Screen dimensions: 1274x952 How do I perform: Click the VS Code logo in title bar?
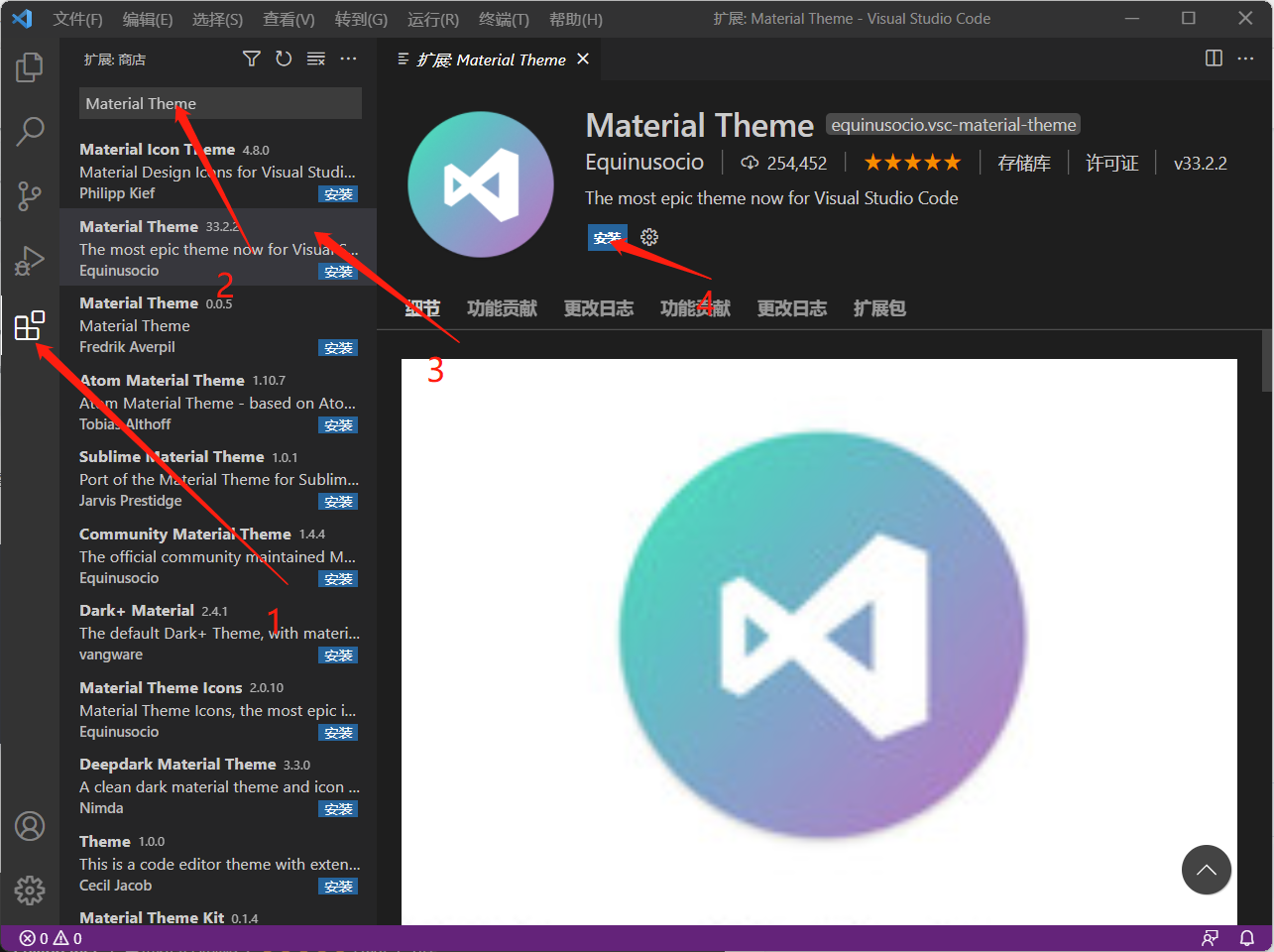pyautogui.click(x=22, y=19)
